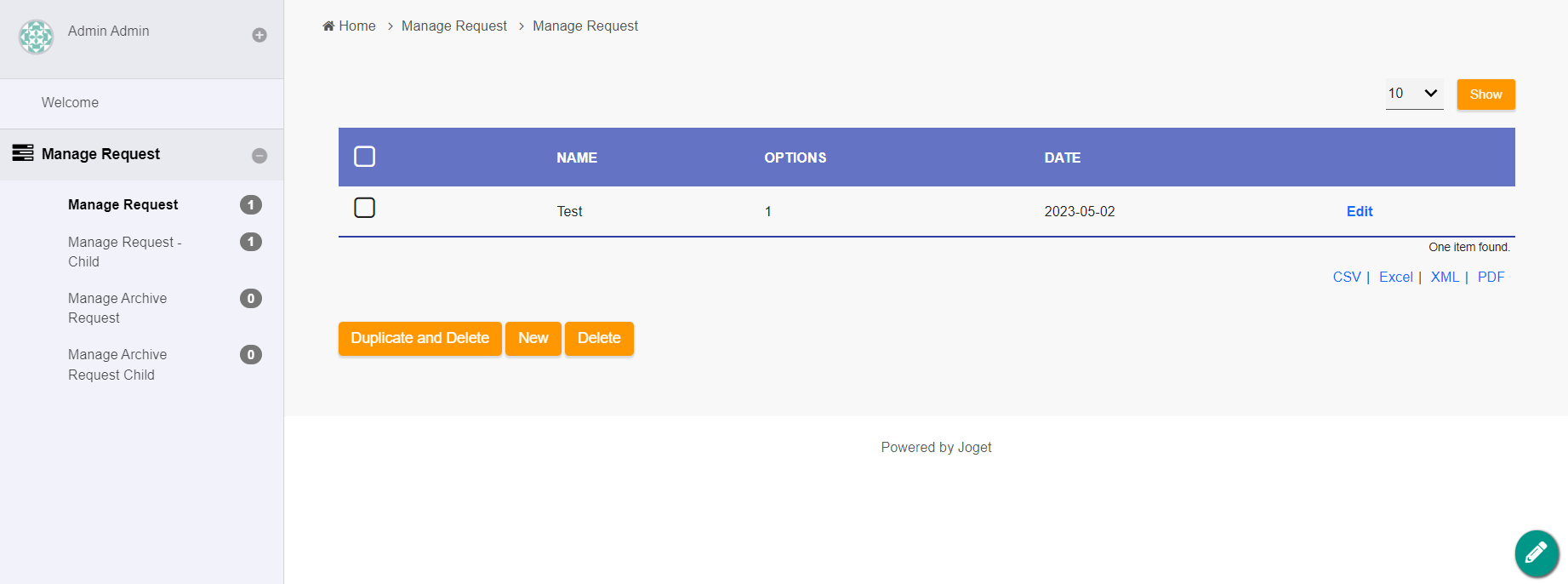Screen dimensions: 1568x584
Task: Click the first Manage Request breadcrumb
Action: pos(454,26)
